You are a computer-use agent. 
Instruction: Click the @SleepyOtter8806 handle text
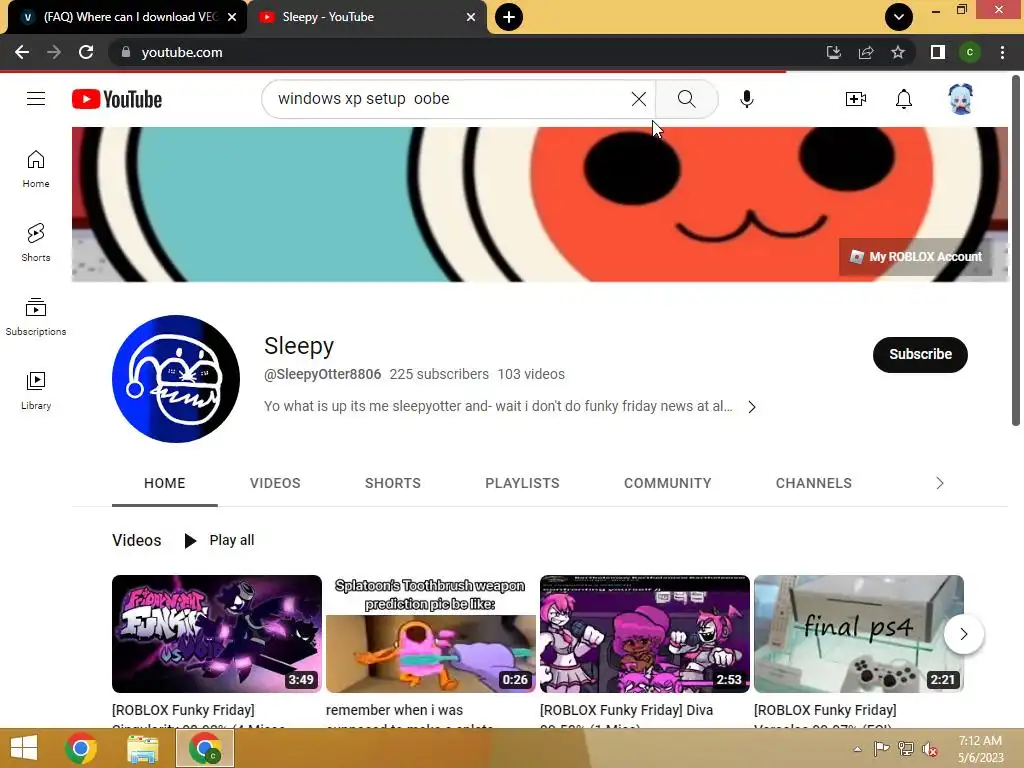pos(322,374)
